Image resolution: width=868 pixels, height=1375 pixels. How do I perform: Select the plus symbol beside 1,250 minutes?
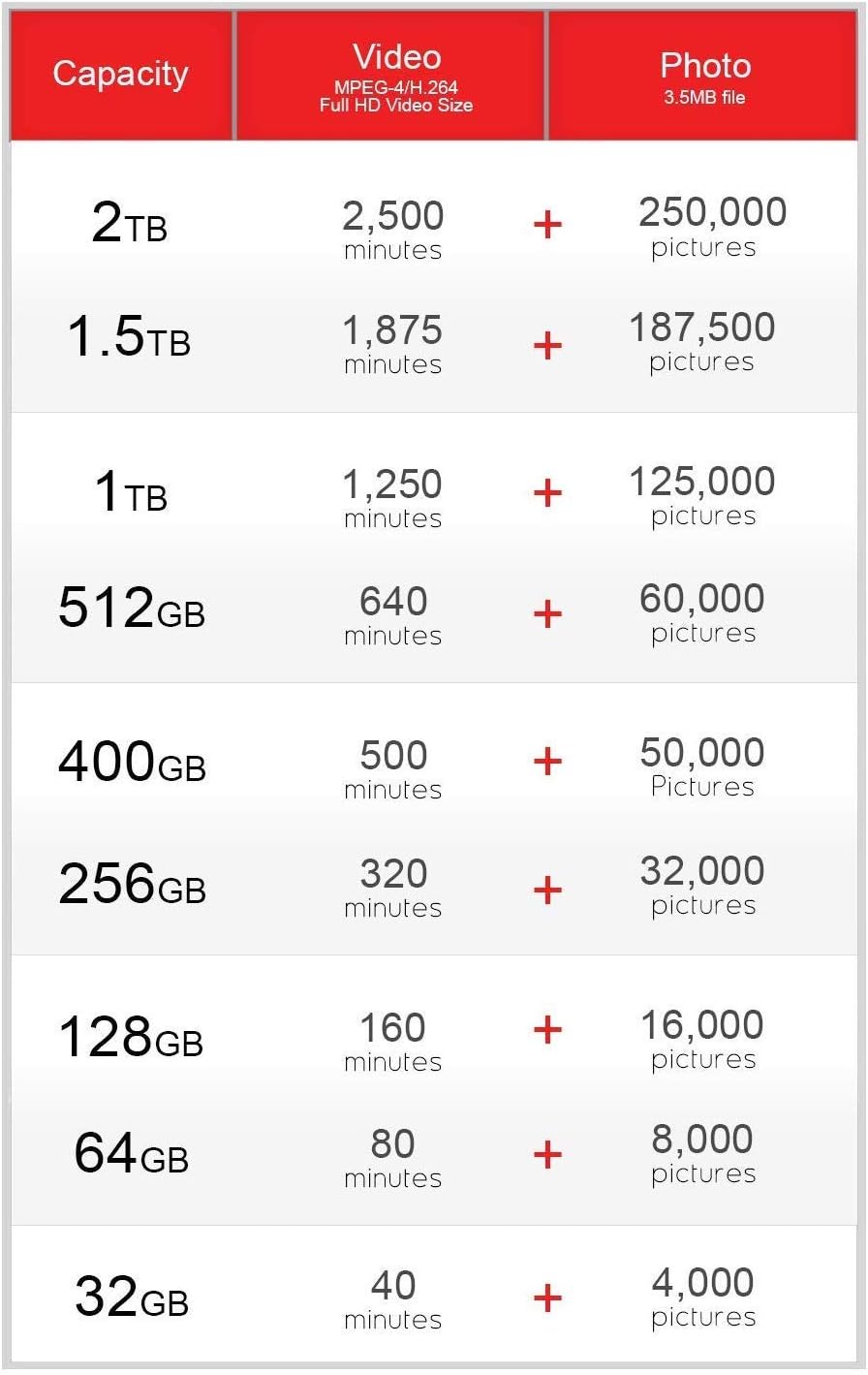pyautogui.click(x=547, y=493)
